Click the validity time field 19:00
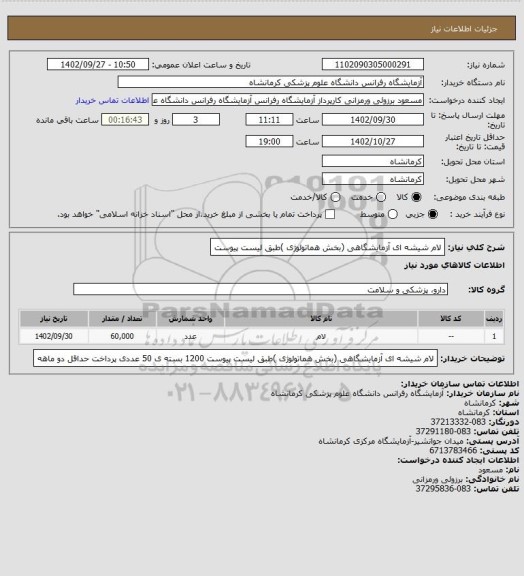 pyautogui.click(x=269, y=141)
